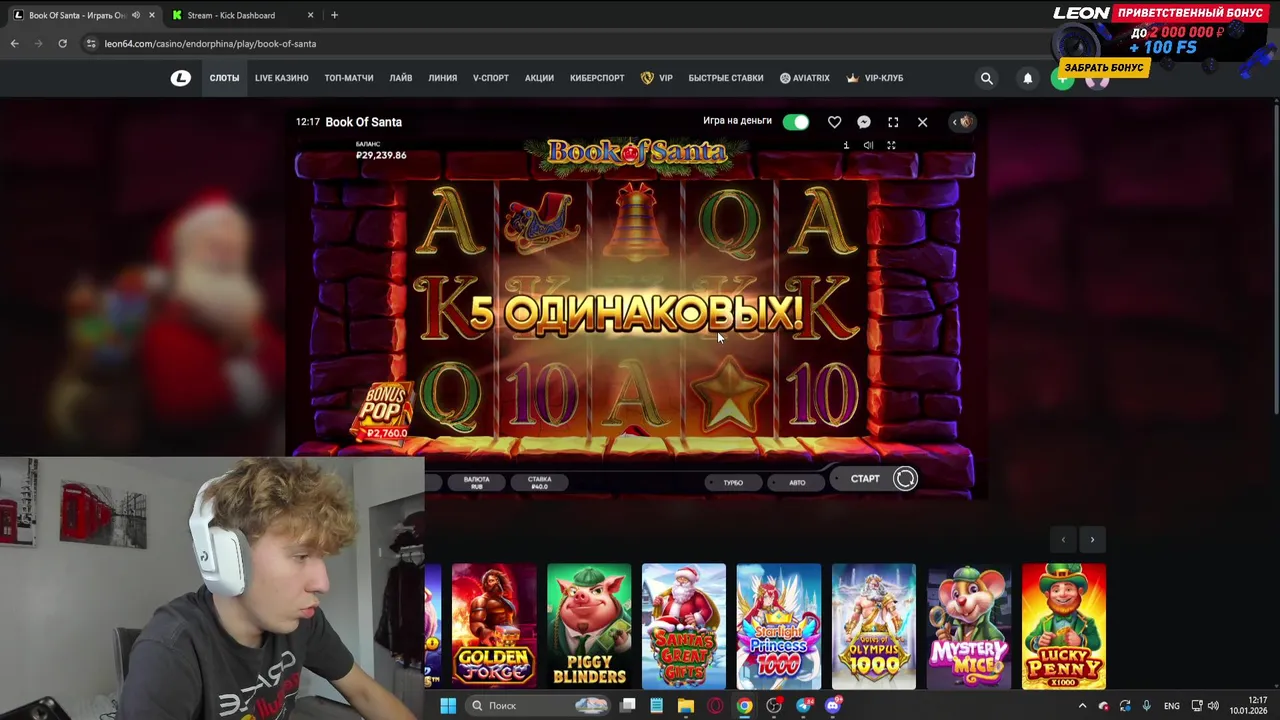Toggle the 'Игра на деньги' switch

click(796, 122)
